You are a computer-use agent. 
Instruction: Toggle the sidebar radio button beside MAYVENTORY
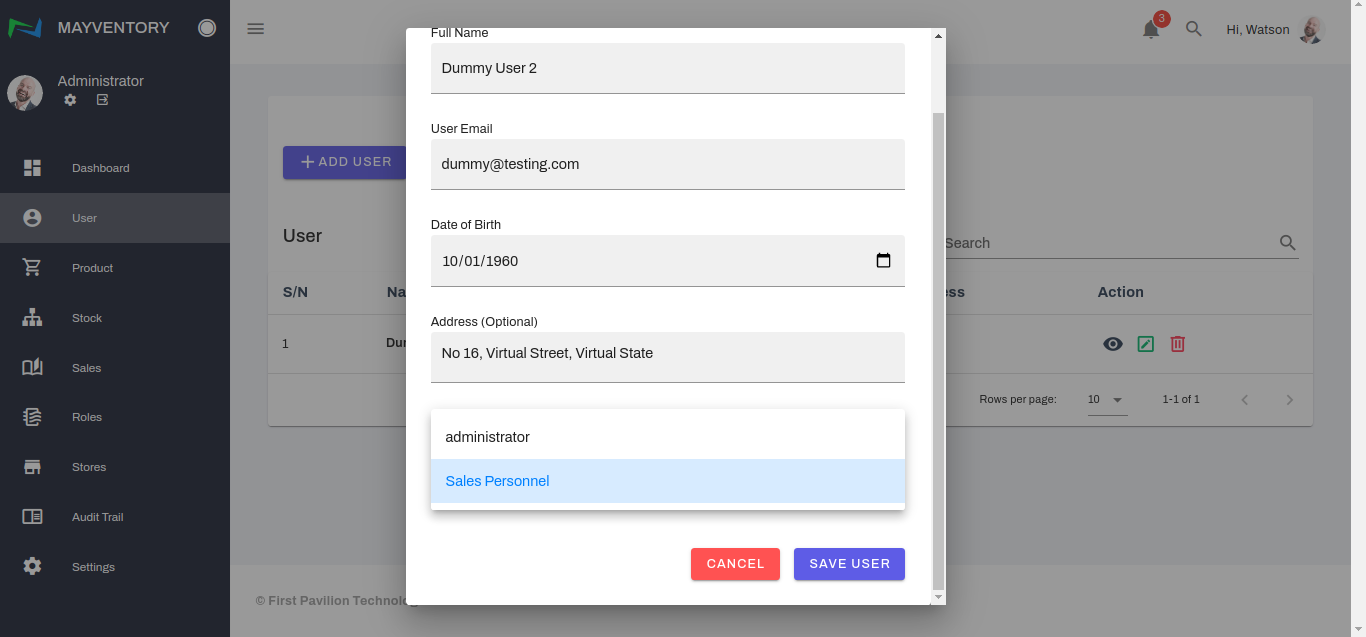[x=207, y=28]
